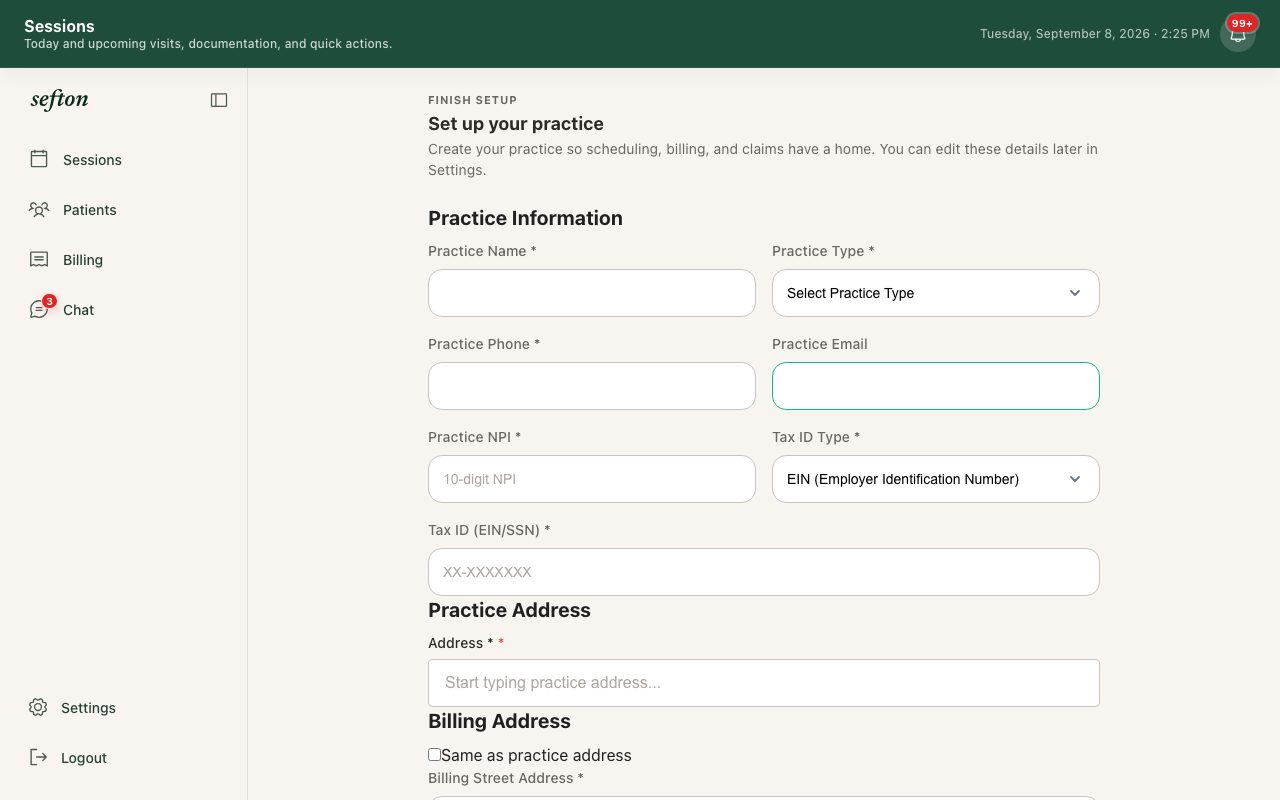Click the Billing receipt icon
This screenshot has height=800, width=1280.
pos(39,259)
